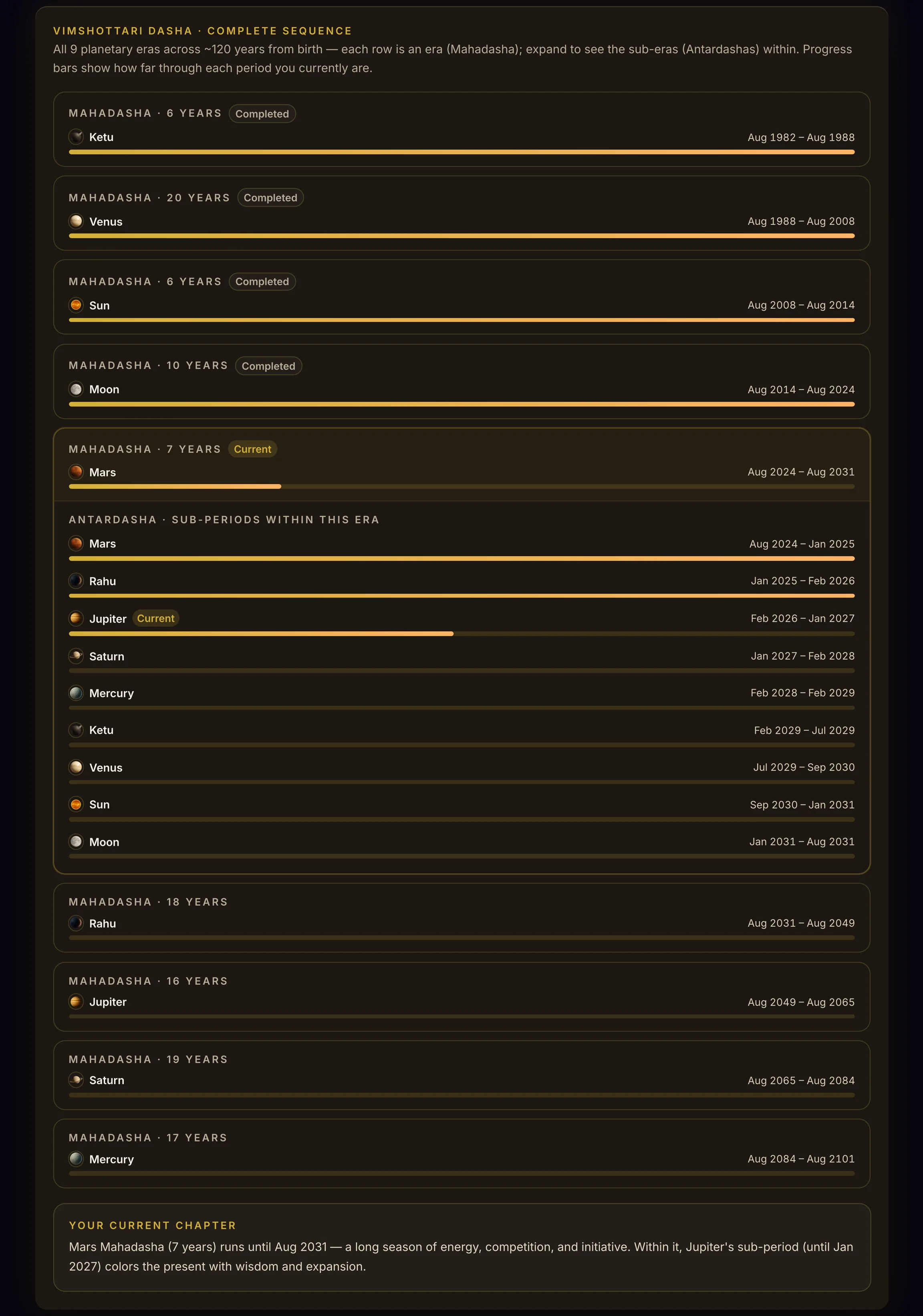Expand the Mercury 17 Years Mahadasha
Viewport: 923px width, 1316px height.
tap(461, 1153)
